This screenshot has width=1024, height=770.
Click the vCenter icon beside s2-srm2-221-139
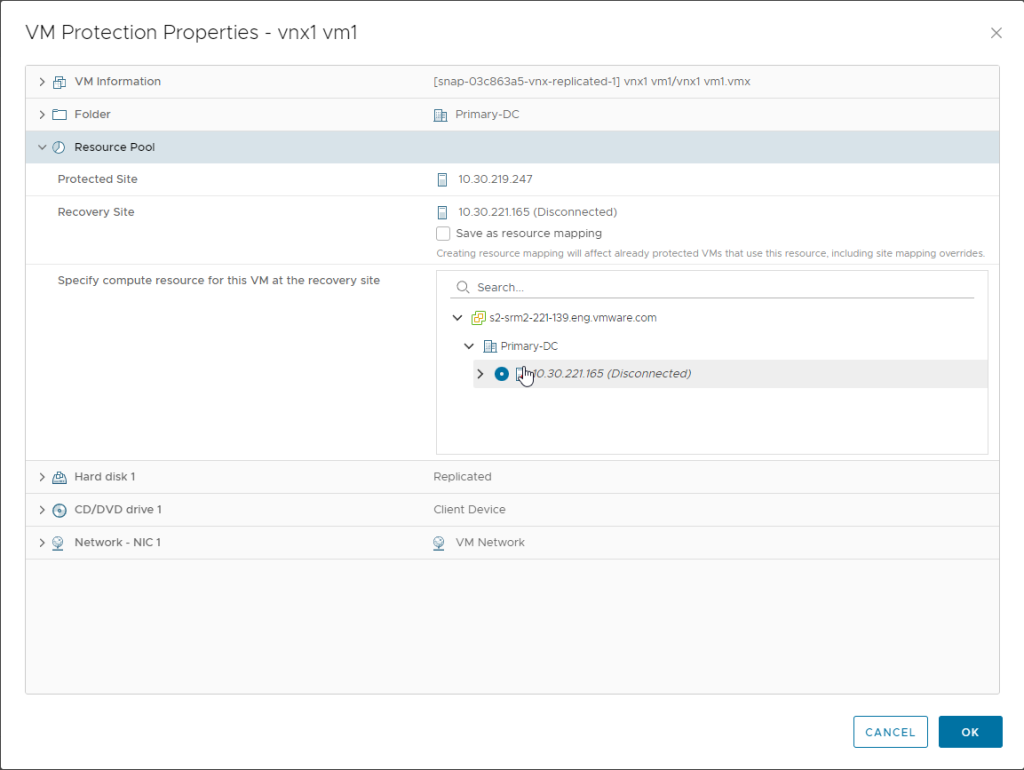point(479,318)
